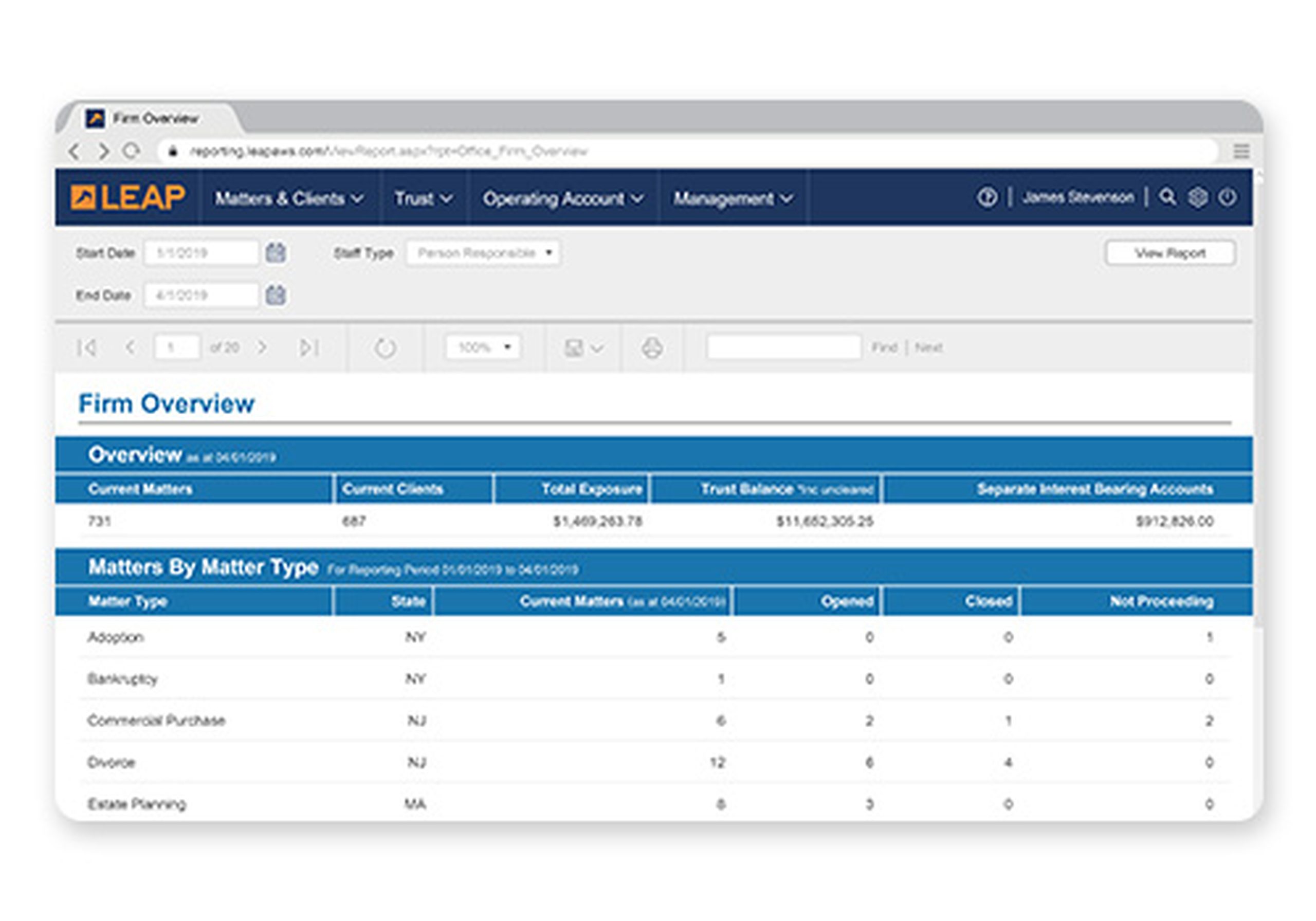Open search from the top navigation bar

click(x=1166, y=197)
